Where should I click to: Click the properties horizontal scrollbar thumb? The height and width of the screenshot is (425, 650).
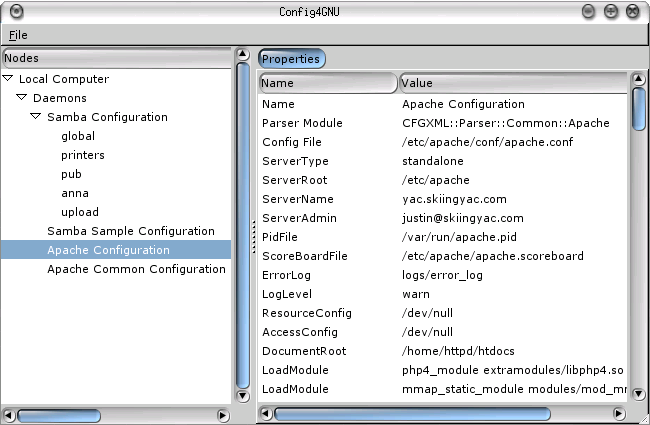[x=411, y=413]
